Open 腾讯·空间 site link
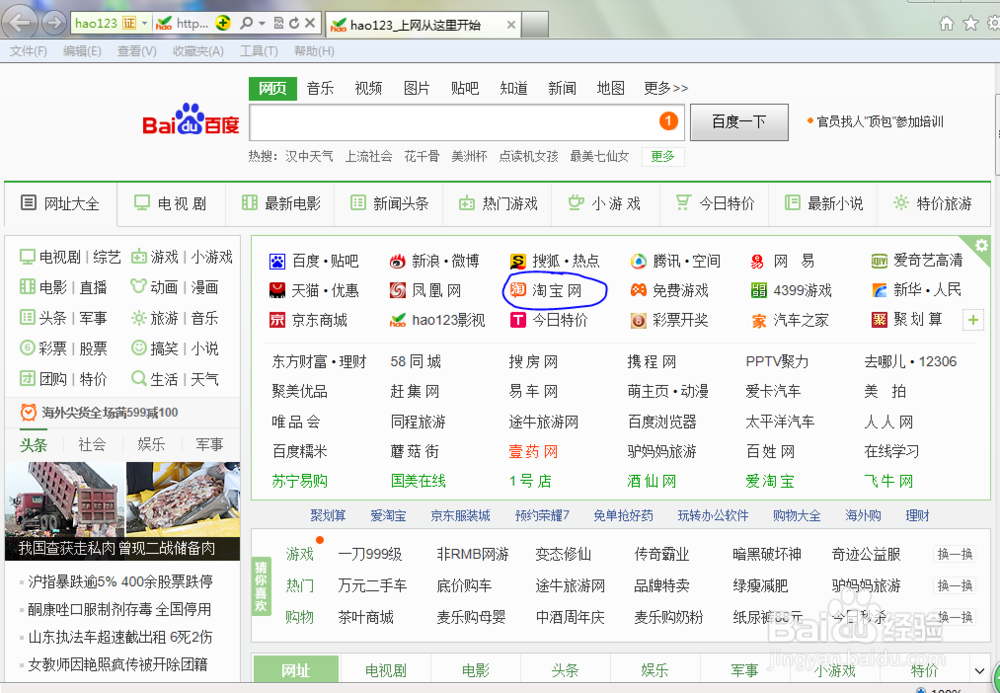Viewport: 1000px width, 693px height. point(675,261)
